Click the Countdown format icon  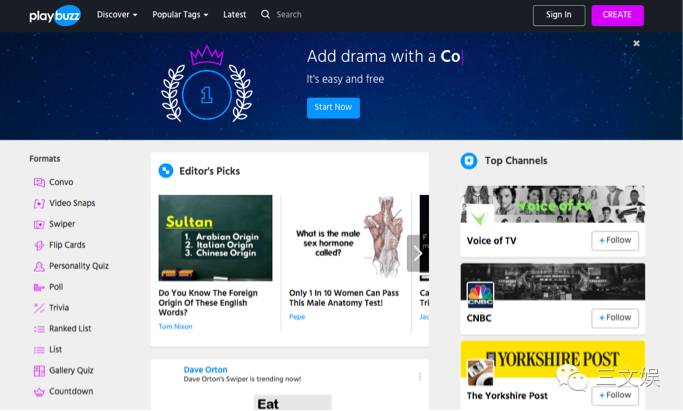point(39,391)
